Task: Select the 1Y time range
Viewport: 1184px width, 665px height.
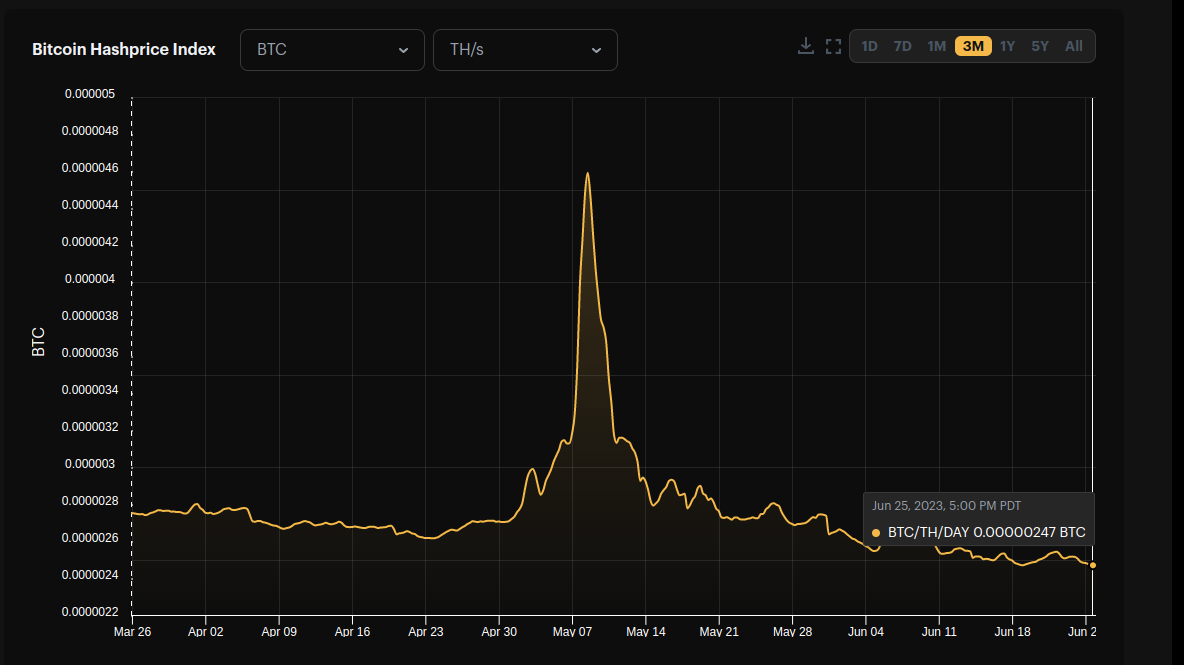Action: 1007,46
